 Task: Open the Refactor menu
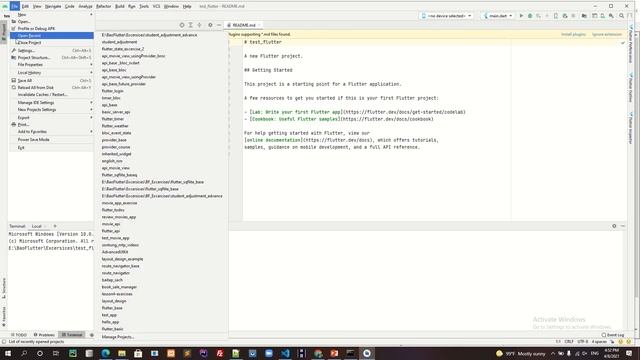coord(103,6)
